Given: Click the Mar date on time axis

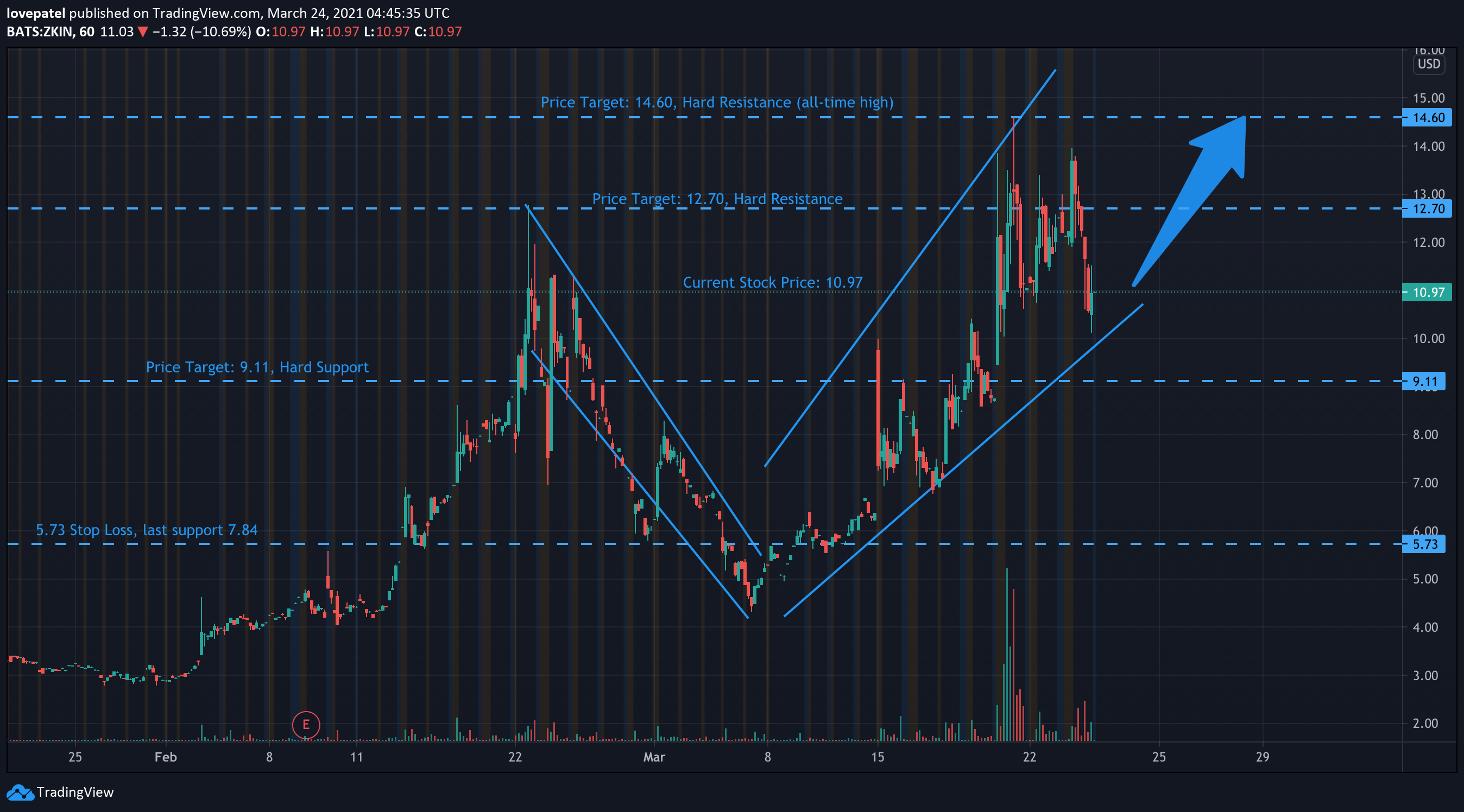Looking at the screenshot, I should coord(654,757).
